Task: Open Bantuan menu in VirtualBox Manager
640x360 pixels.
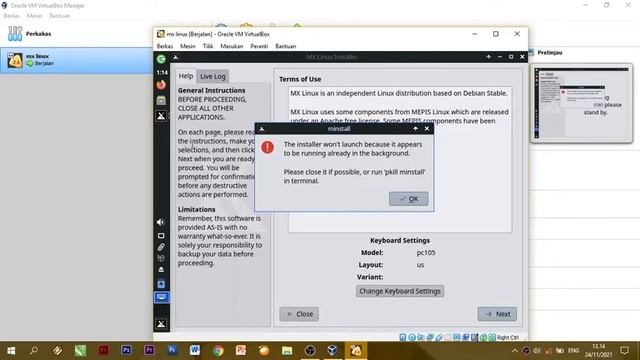Action: (x=60, y=16)
